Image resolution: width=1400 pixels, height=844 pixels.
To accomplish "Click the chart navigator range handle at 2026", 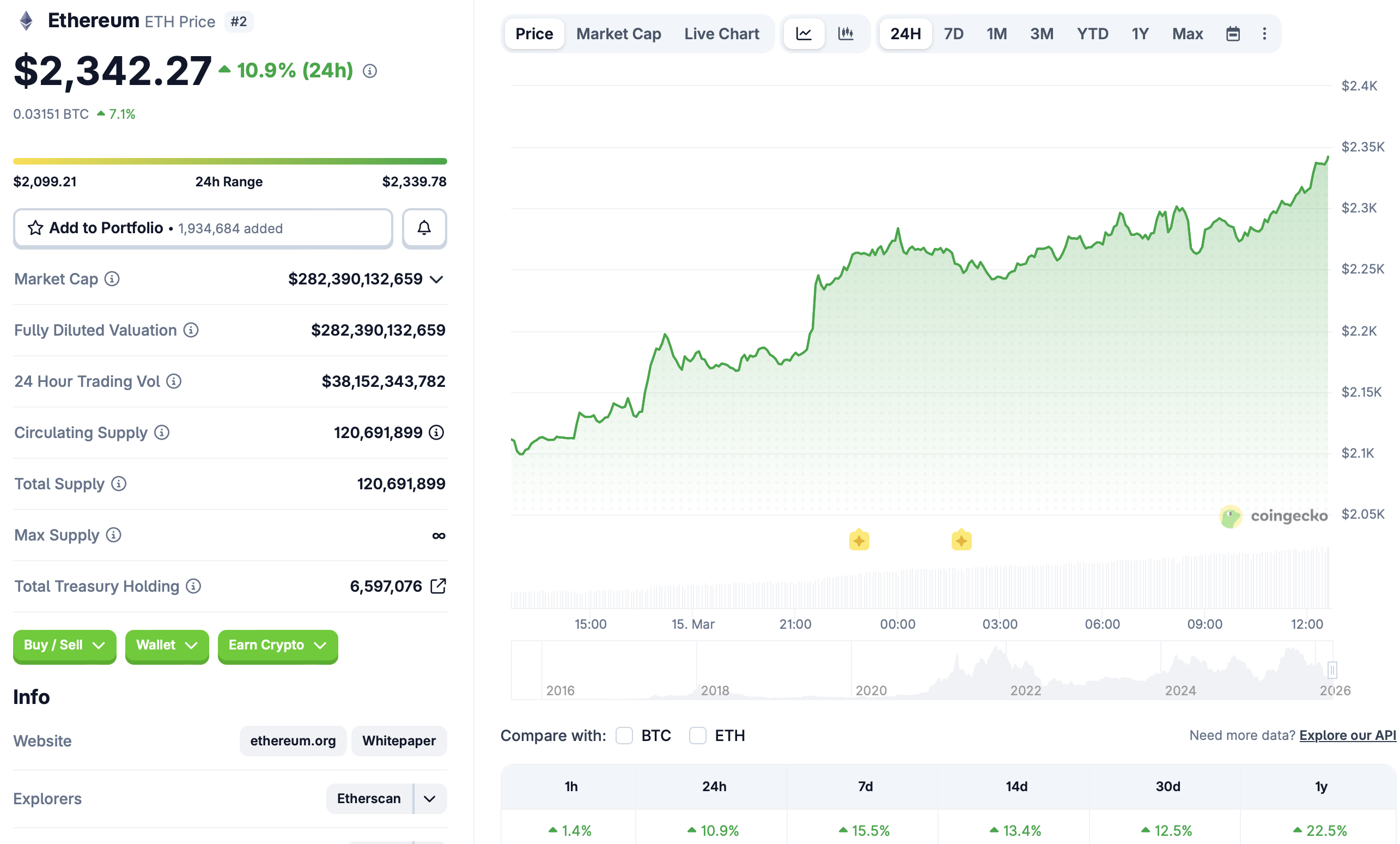I will tap(1332, 670).
